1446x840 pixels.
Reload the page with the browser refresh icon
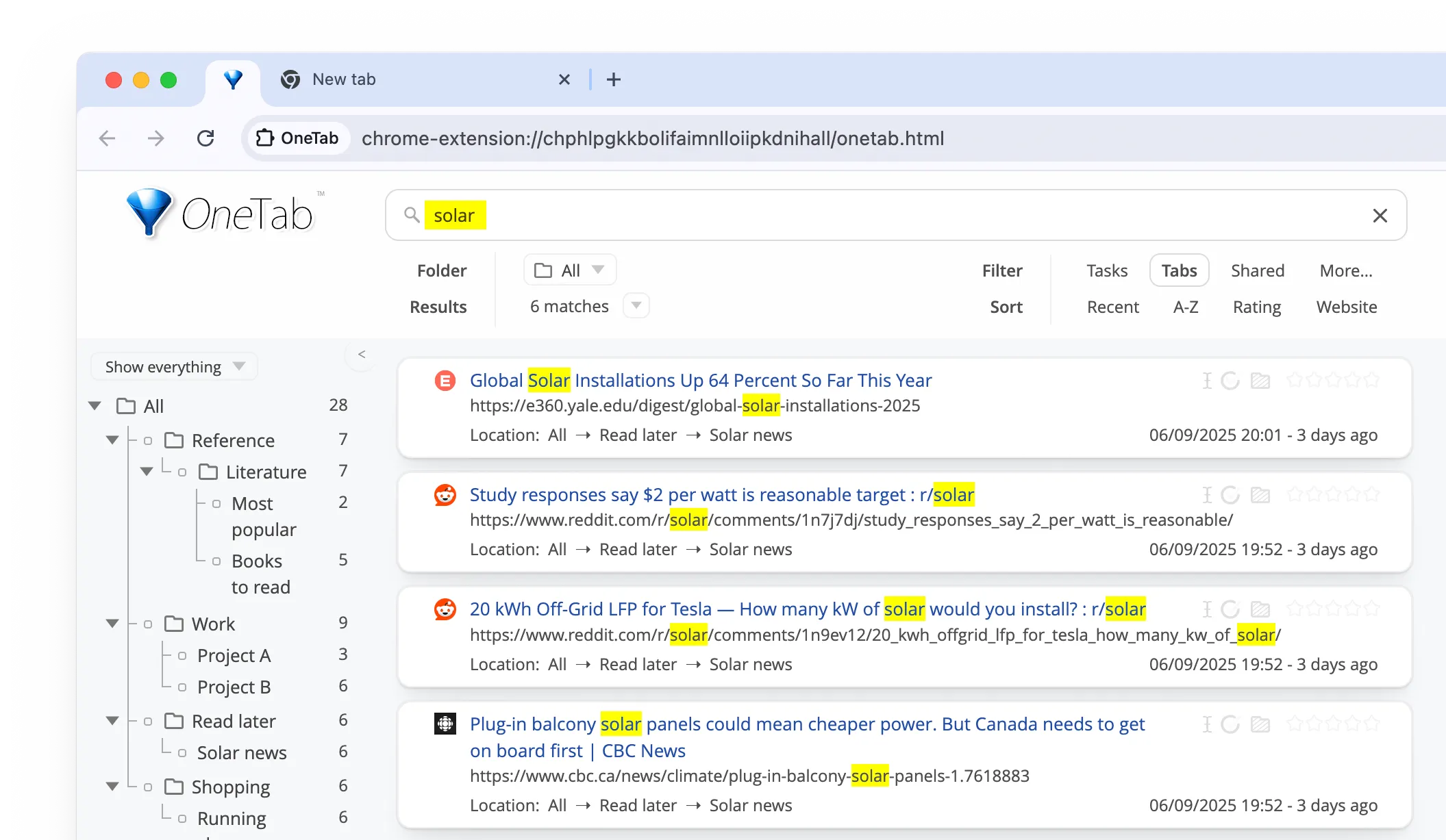click(x=205, y=138)
